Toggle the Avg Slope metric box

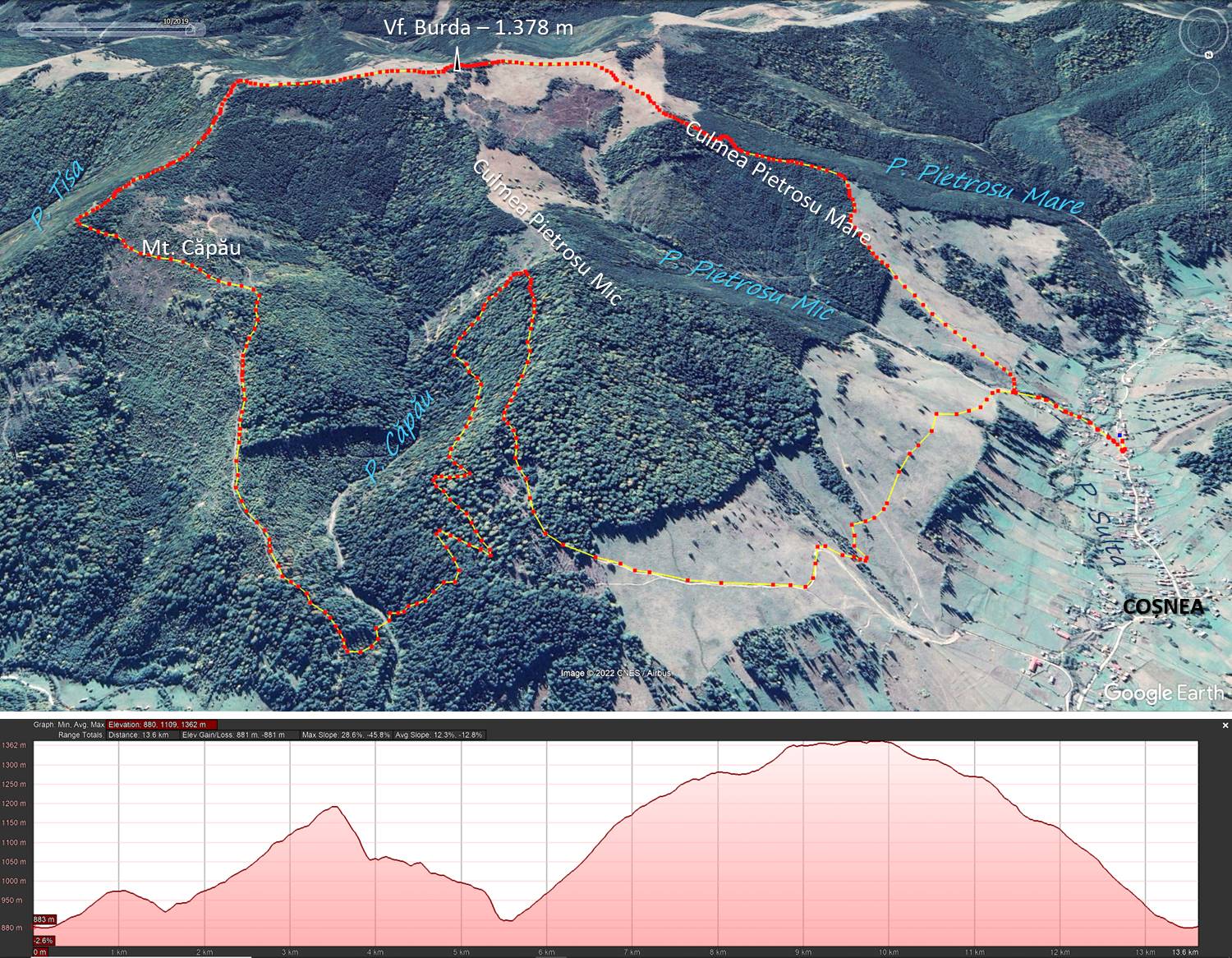pos(439,735)
